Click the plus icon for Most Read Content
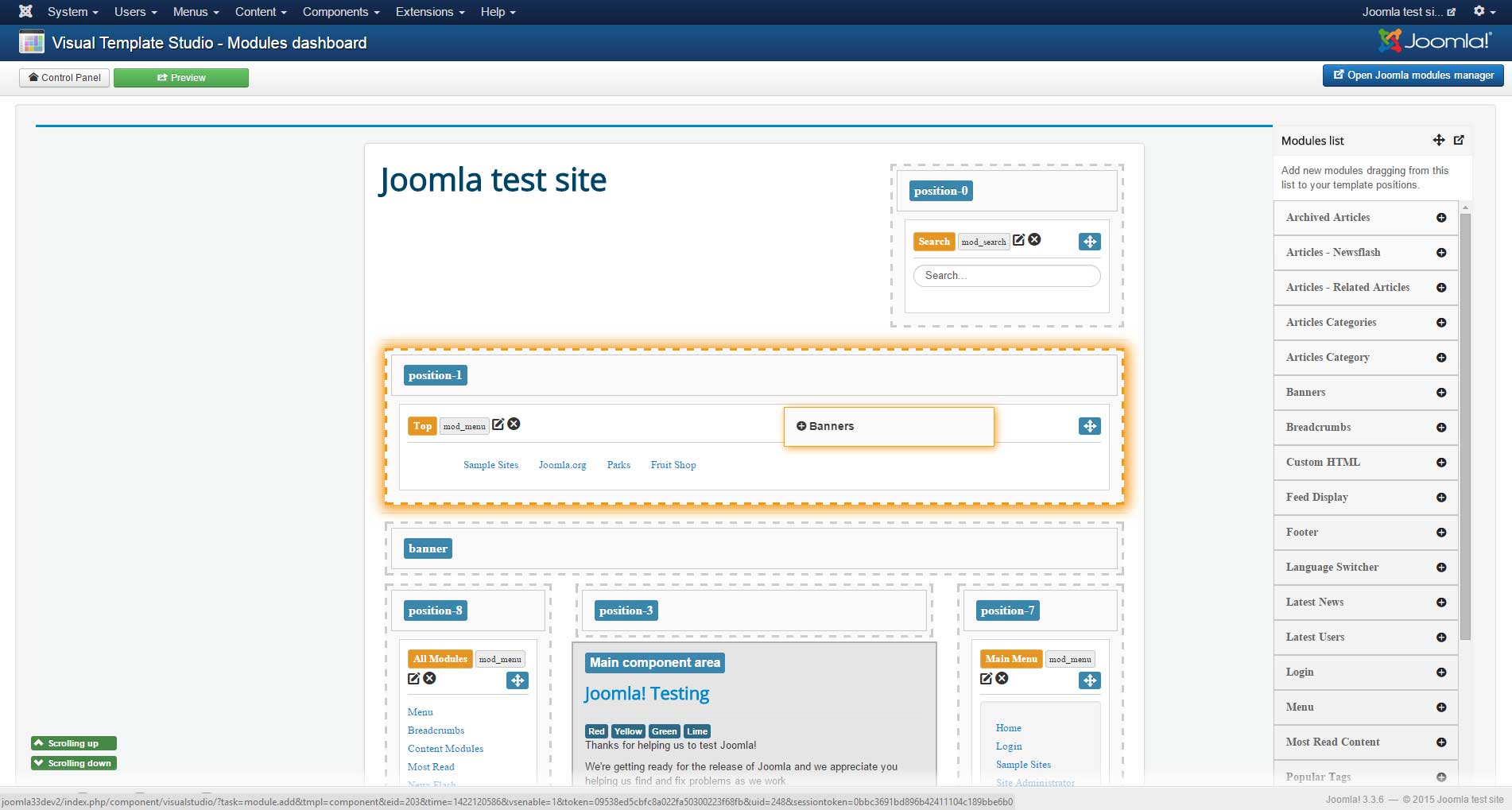The width and height of the screenshot is (1512, 810). [1441, 742]
